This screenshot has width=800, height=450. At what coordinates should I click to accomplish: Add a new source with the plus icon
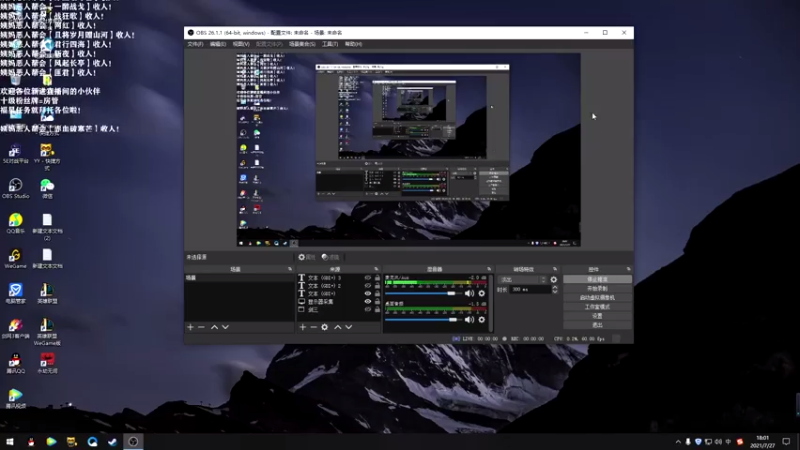pos(303,327)
